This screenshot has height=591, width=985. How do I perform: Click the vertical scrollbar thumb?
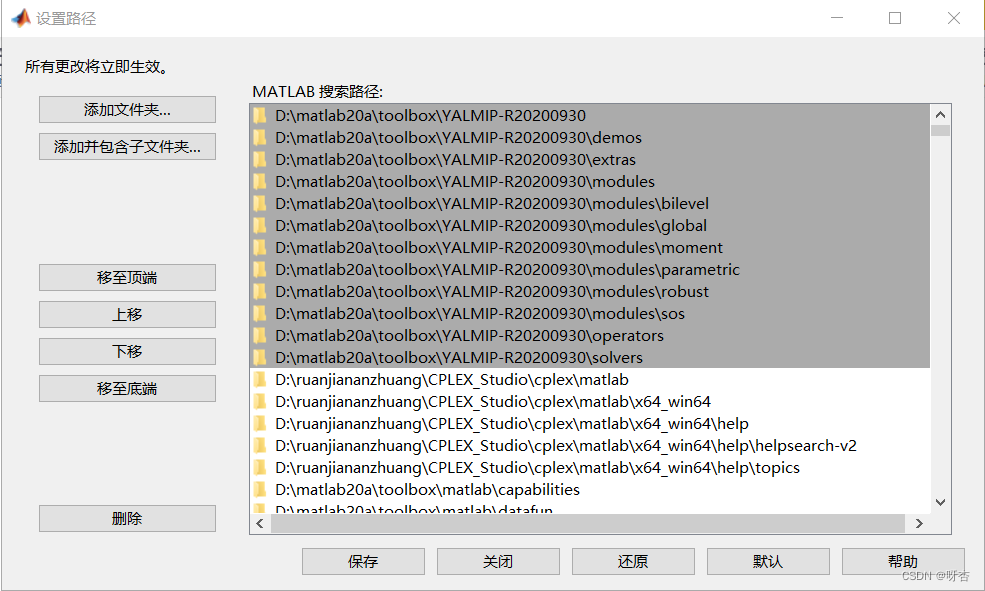[x=940, y=131]
